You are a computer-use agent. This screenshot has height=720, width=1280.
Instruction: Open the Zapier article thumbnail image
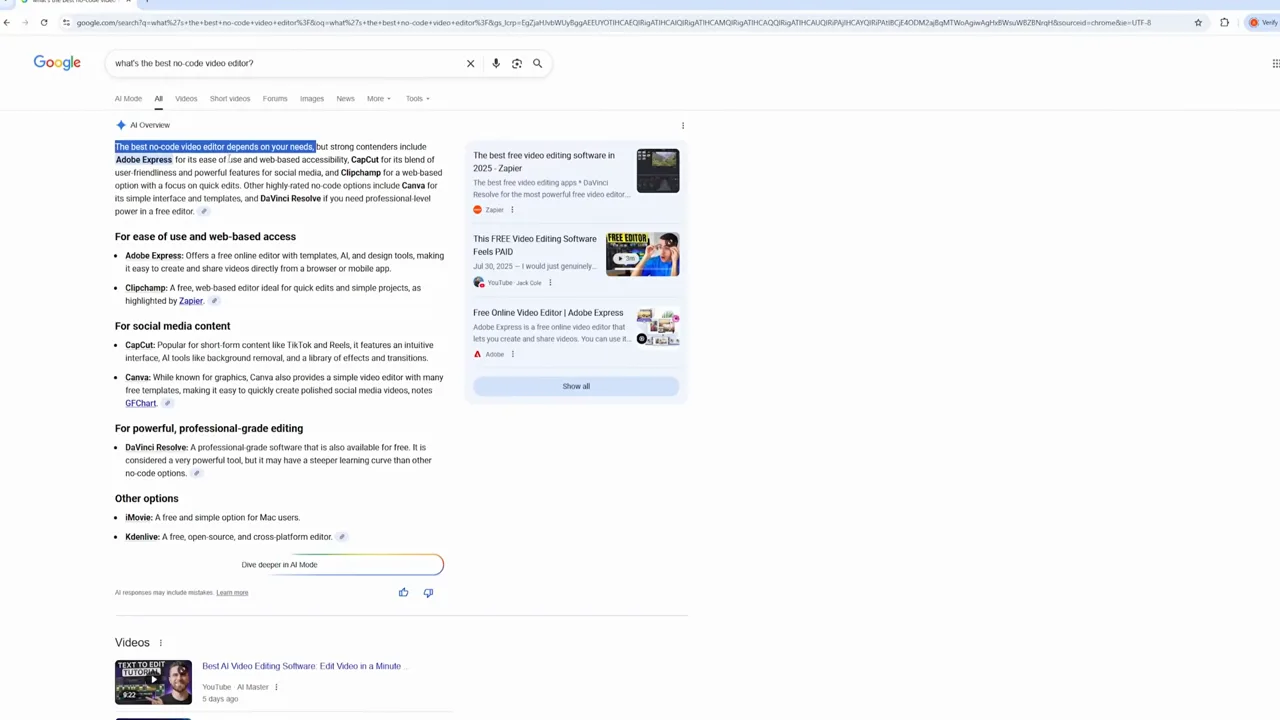click(x=658, y=171)
